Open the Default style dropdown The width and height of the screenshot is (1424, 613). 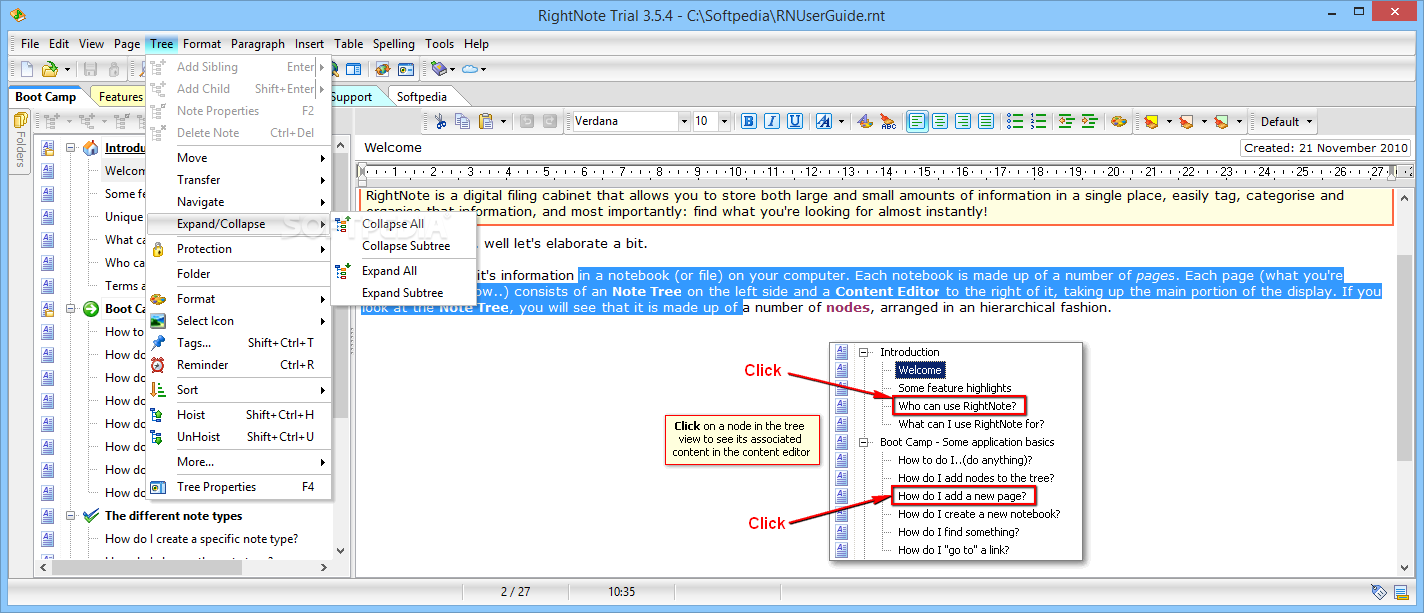pyautogui.click(x=1286, y=122)
